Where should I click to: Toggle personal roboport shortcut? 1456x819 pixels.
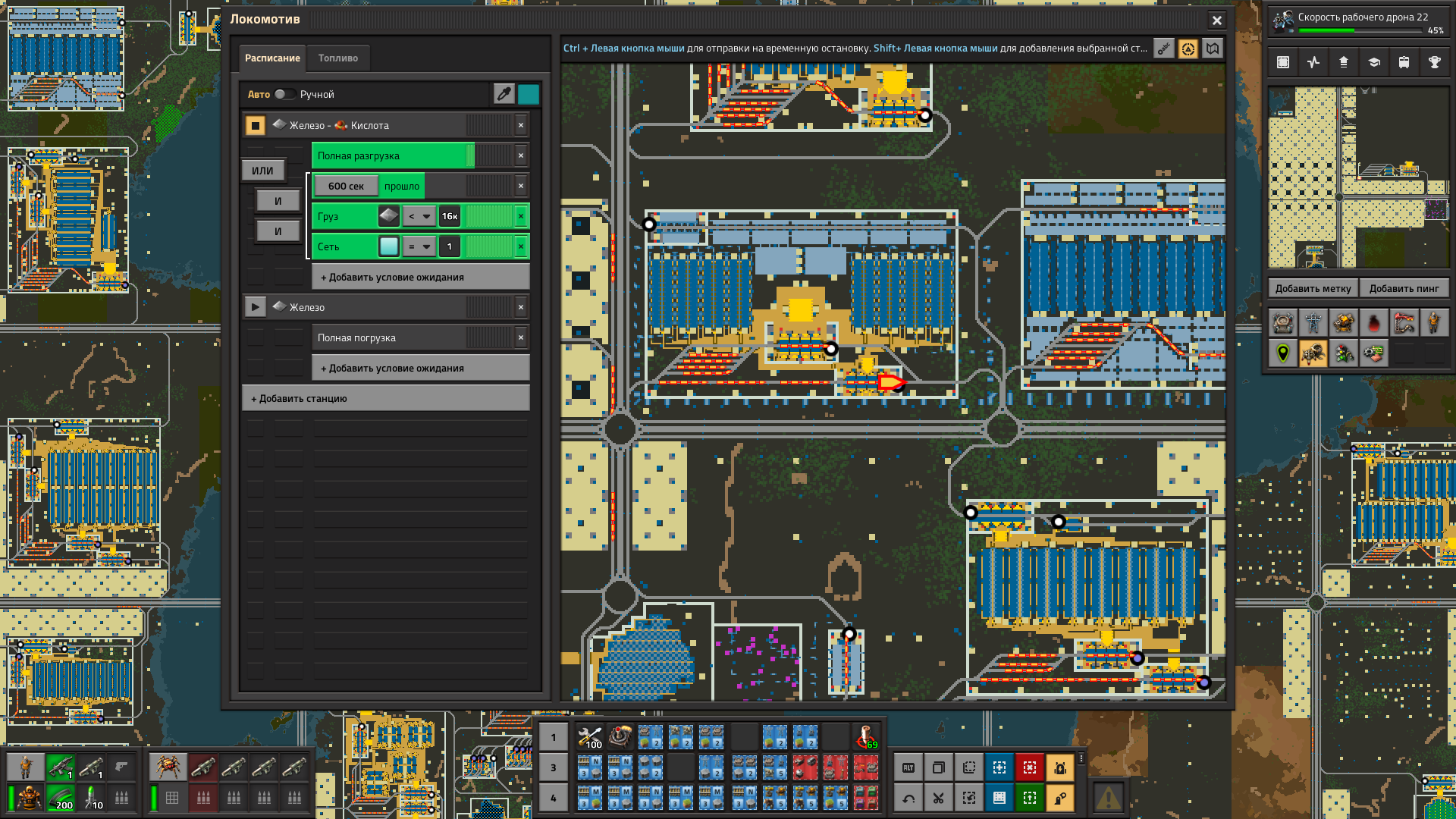click(1060, 767)
